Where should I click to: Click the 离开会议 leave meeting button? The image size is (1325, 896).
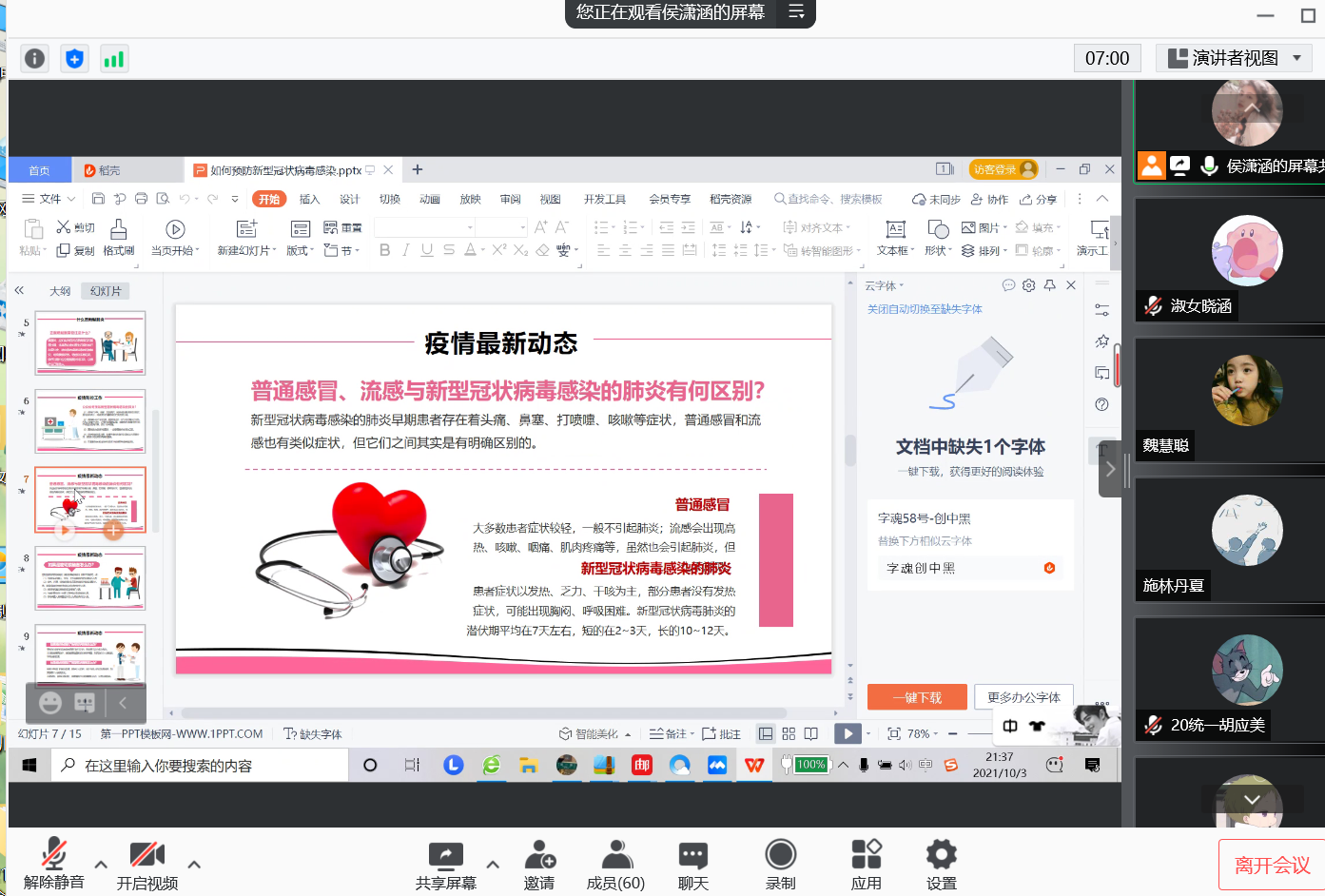tap(1272, 865)
